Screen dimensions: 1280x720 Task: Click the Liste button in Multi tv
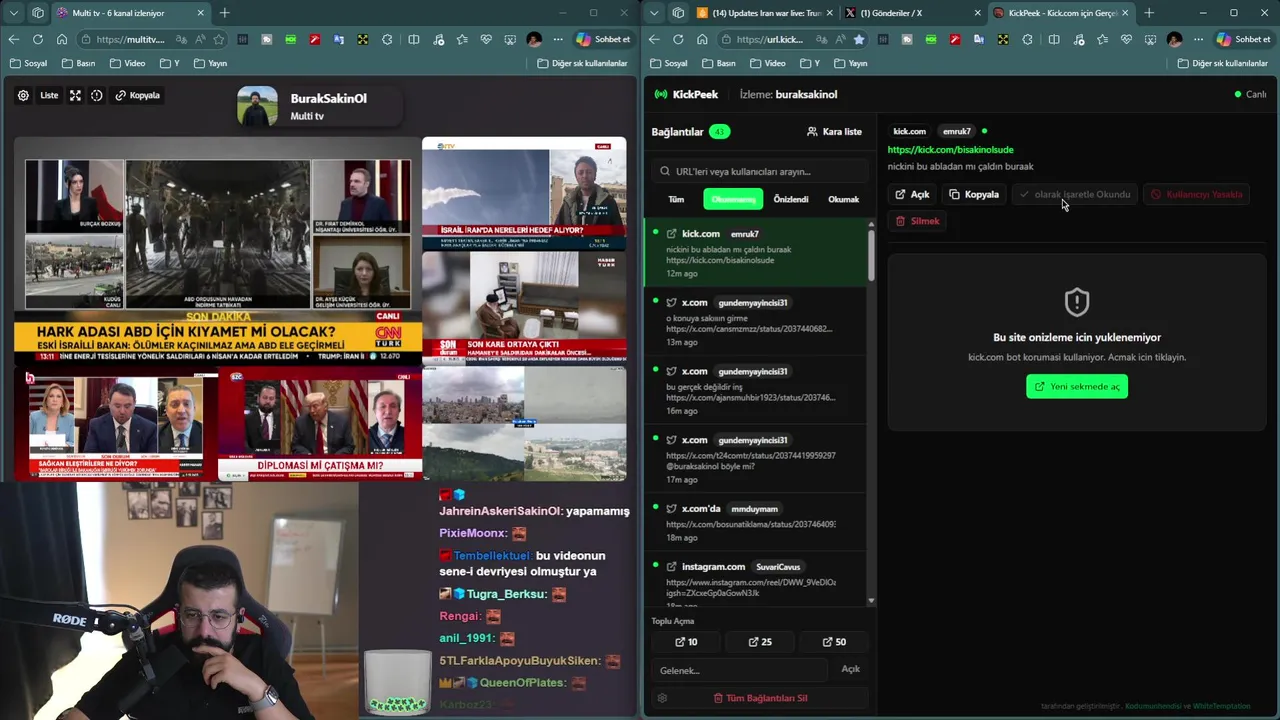(x=49, y=95)
